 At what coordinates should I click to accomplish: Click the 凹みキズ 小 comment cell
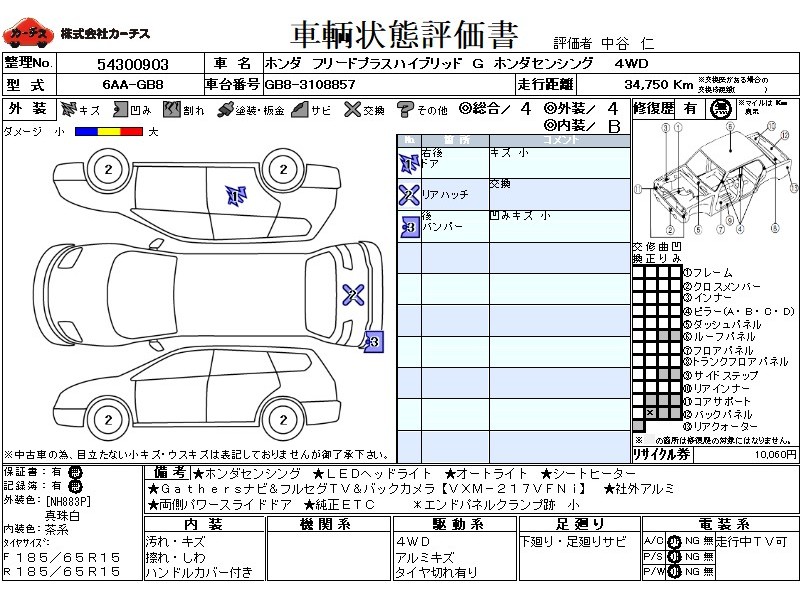[x=560, y=226]
